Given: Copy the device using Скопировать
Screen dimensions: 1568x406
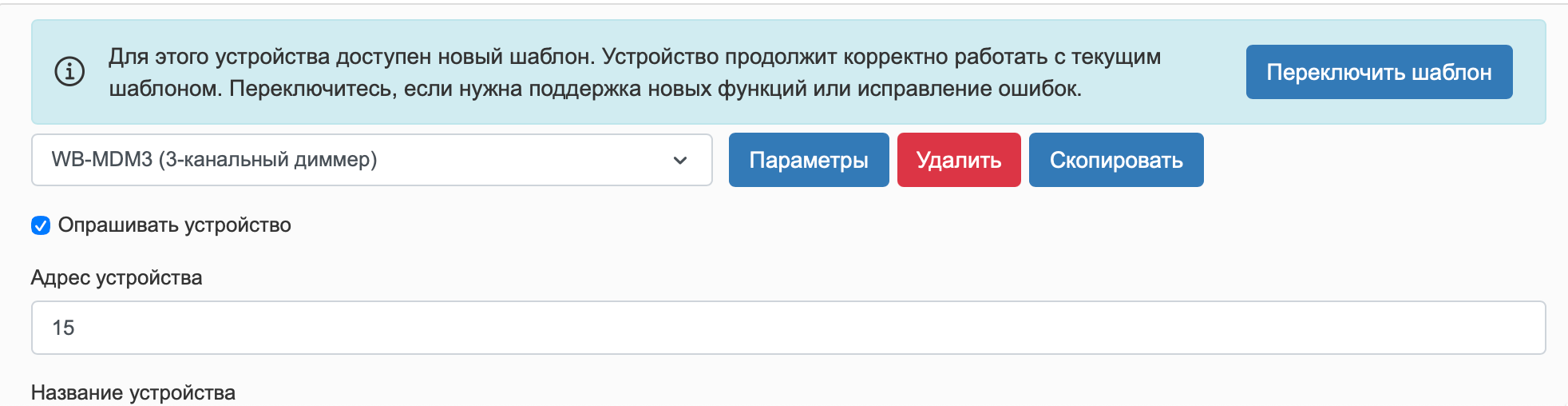Looking at the screenshot, I should tap(1116, 160).
